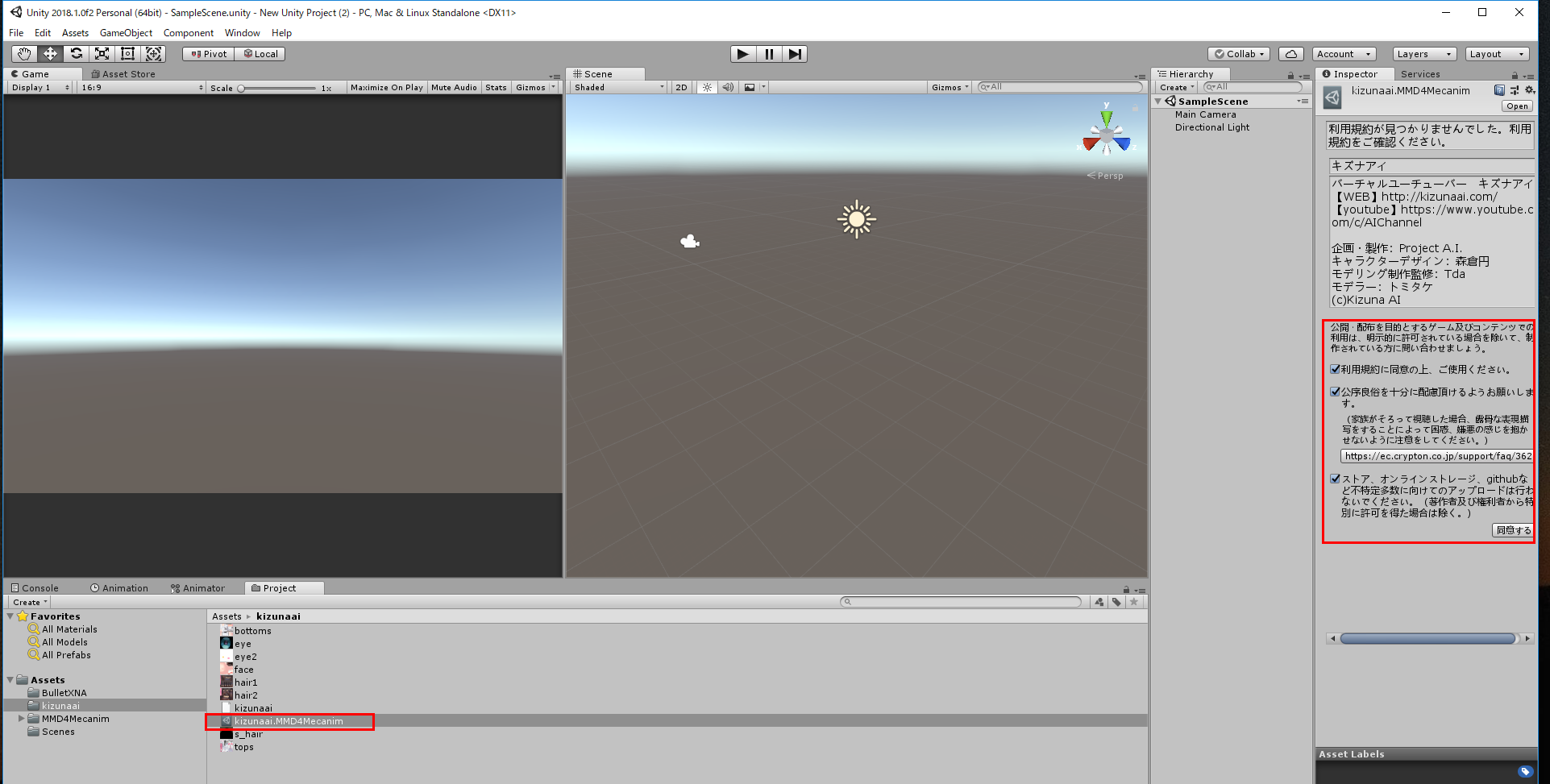Toggle Maximize On Play
The image size is (1550, 784).
coord(387,87)
